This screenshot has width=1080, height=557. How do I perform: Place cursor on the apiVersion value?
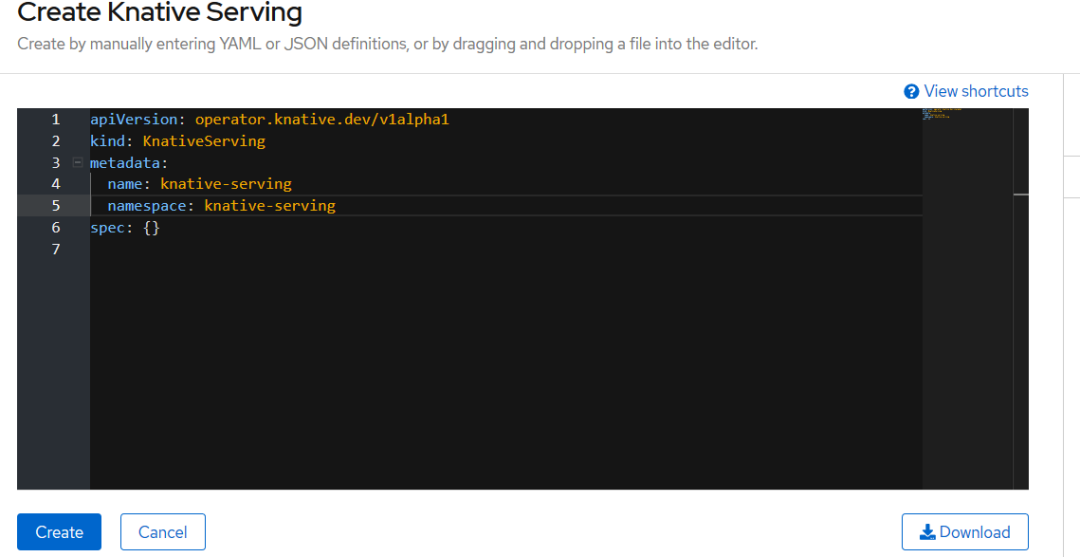pos(322,119)
